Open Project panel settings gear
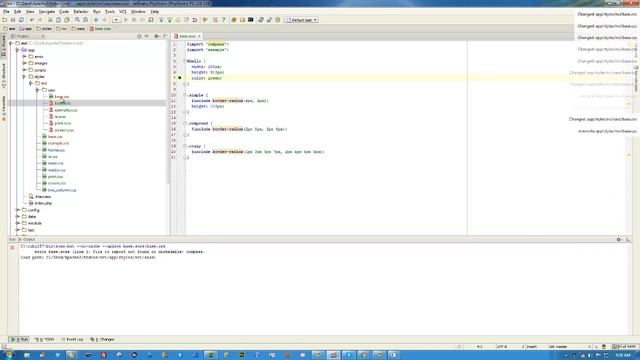The width and height of the screenshot is (640, 360). point(156,36)
